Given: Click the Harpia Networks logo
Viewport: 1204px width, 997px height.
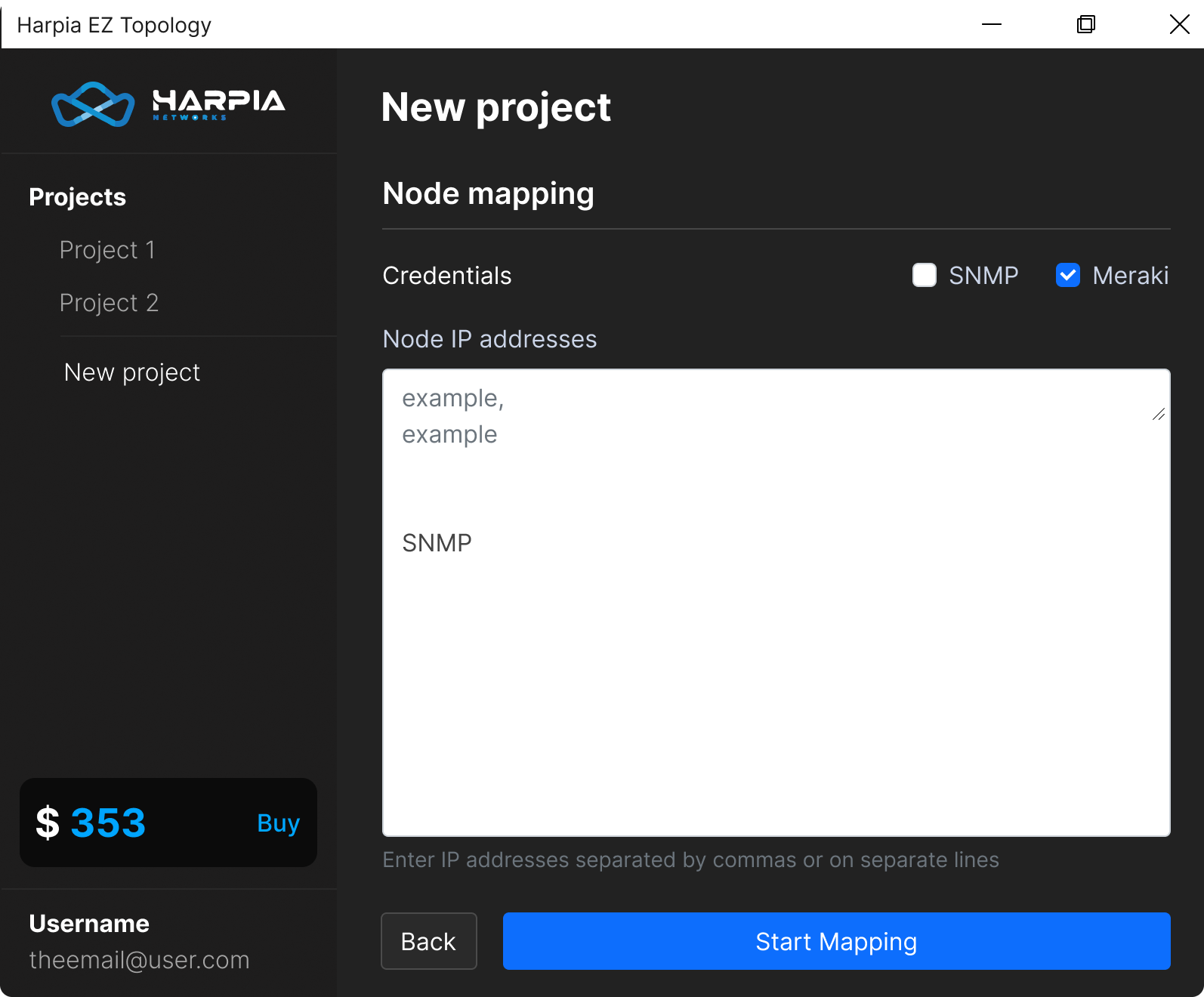Looking at the screenshot, I should click(x=168, y=103).
